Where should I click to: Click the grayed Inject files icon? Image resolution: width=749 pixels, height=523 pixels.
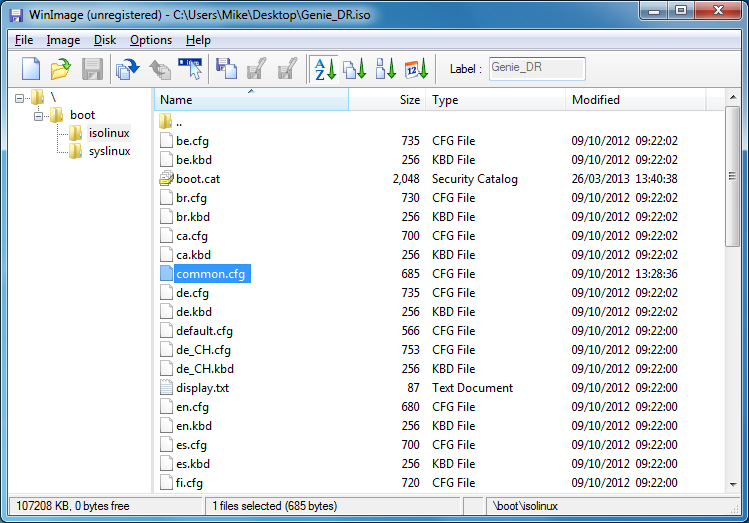coord(160,69)
